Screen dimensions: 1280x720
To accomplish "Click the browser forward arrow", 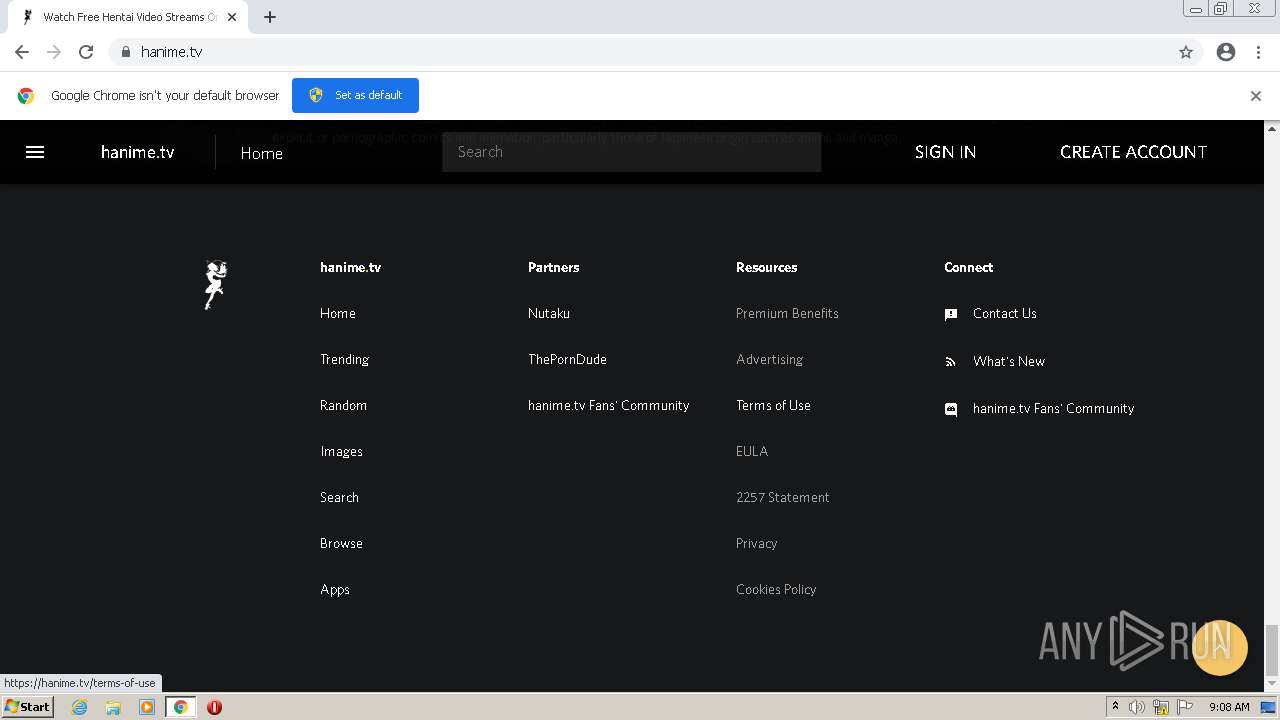I will 54,52.
